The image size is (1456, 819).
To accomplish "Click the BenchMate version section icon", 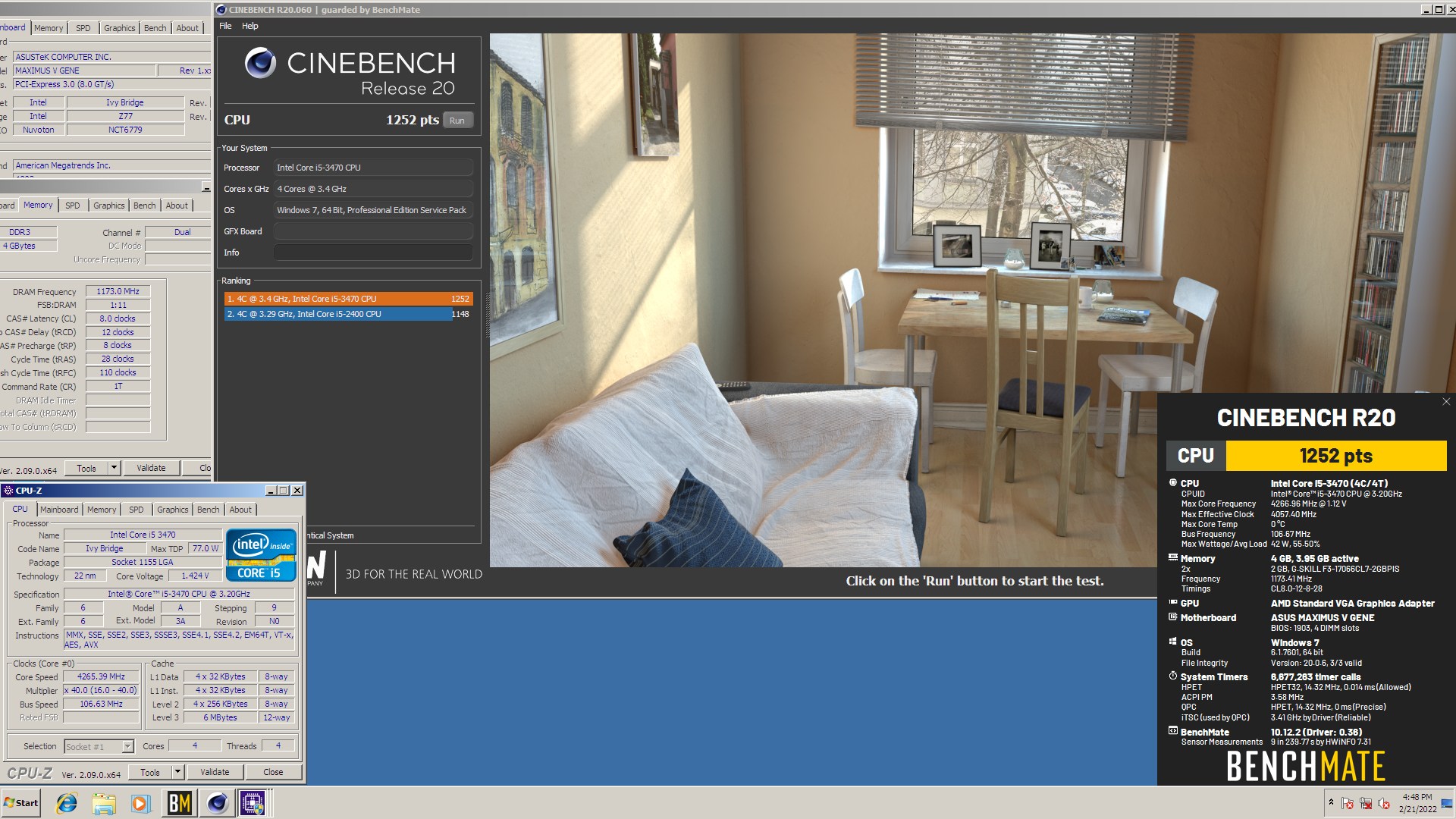I will tap(1173, 731).
